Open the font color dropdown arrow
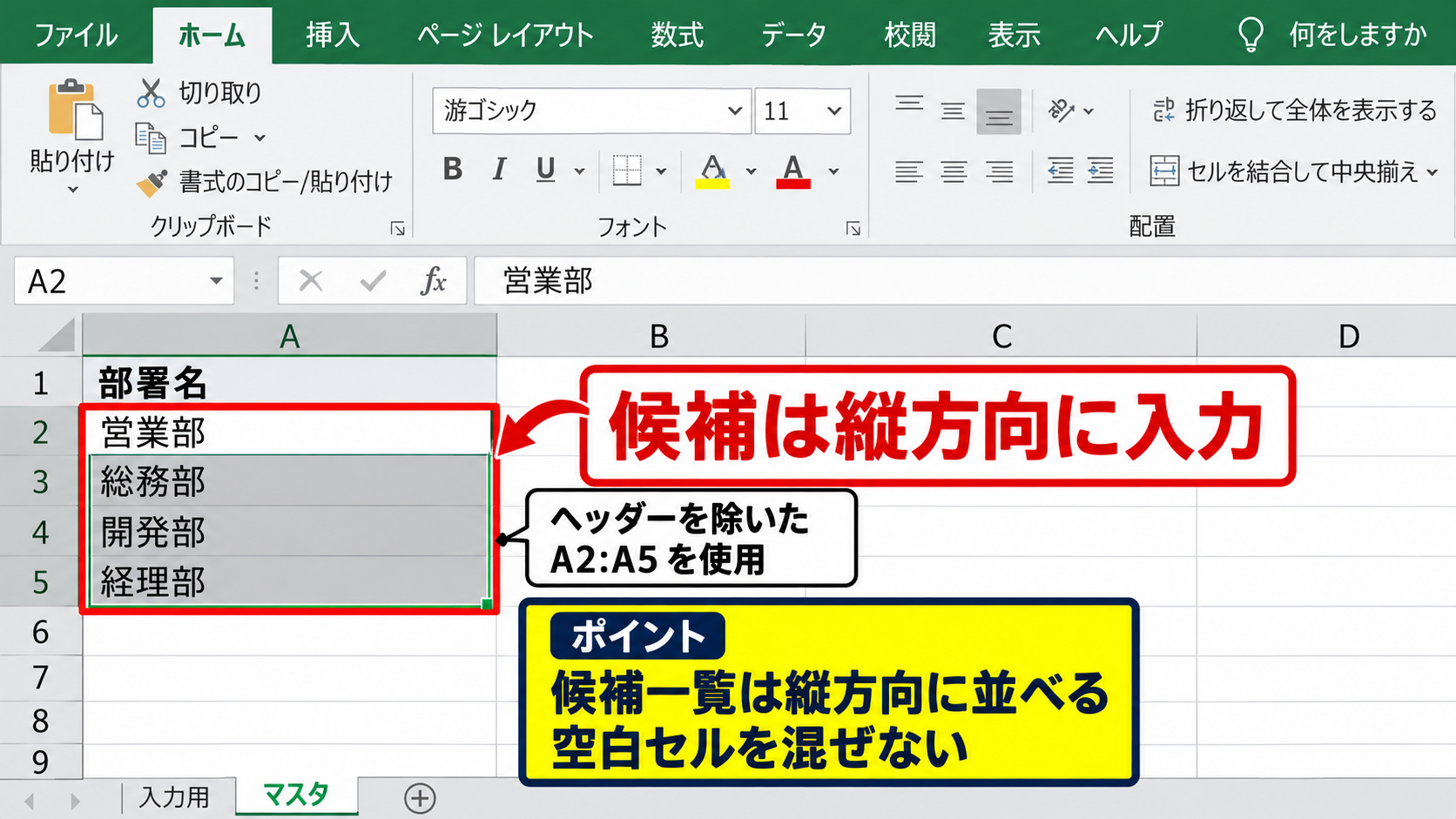 (x=833, y=171)
